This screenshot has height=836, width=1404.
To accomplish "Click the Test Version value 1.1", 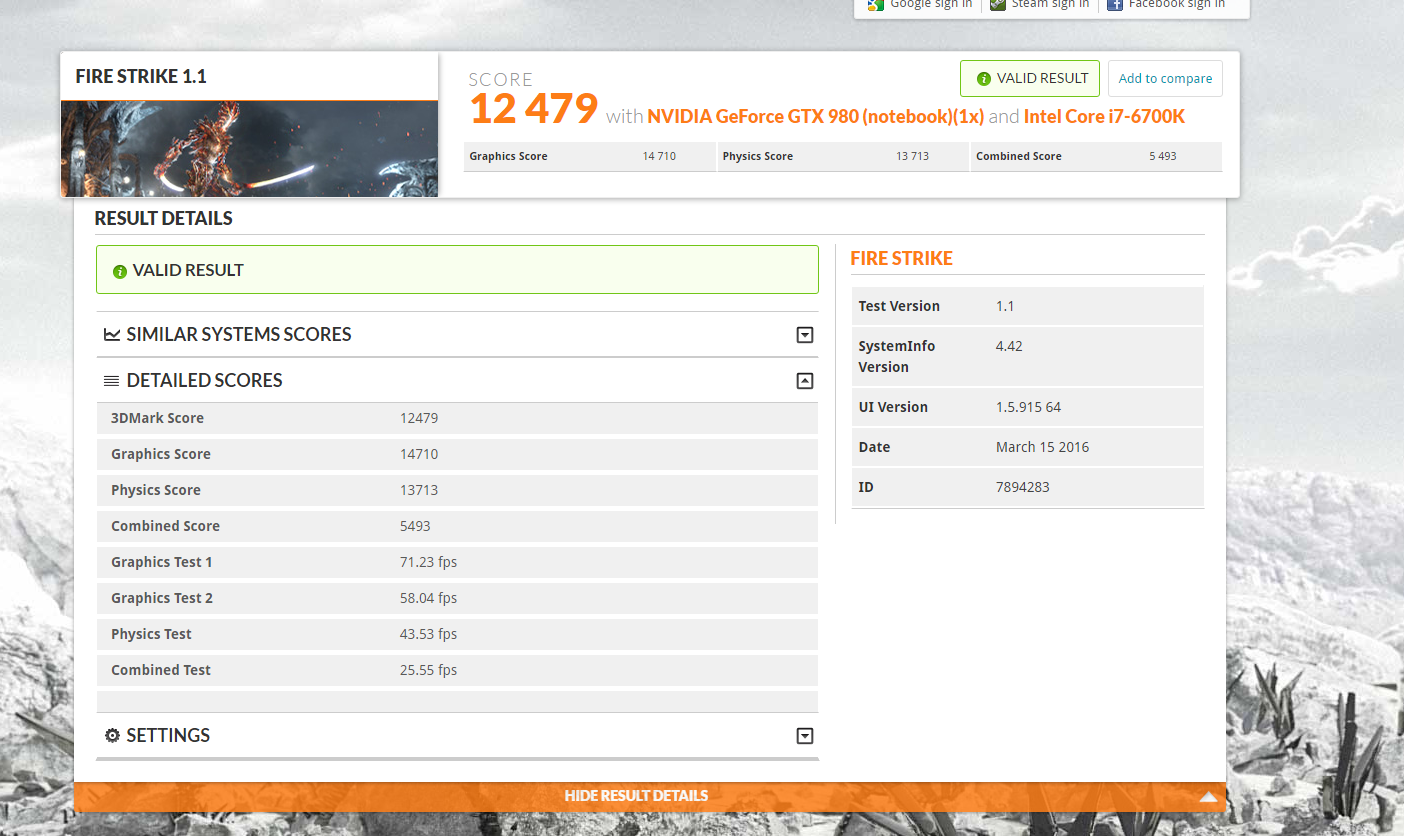I will pyautogui.click(x=1005, y=306).
